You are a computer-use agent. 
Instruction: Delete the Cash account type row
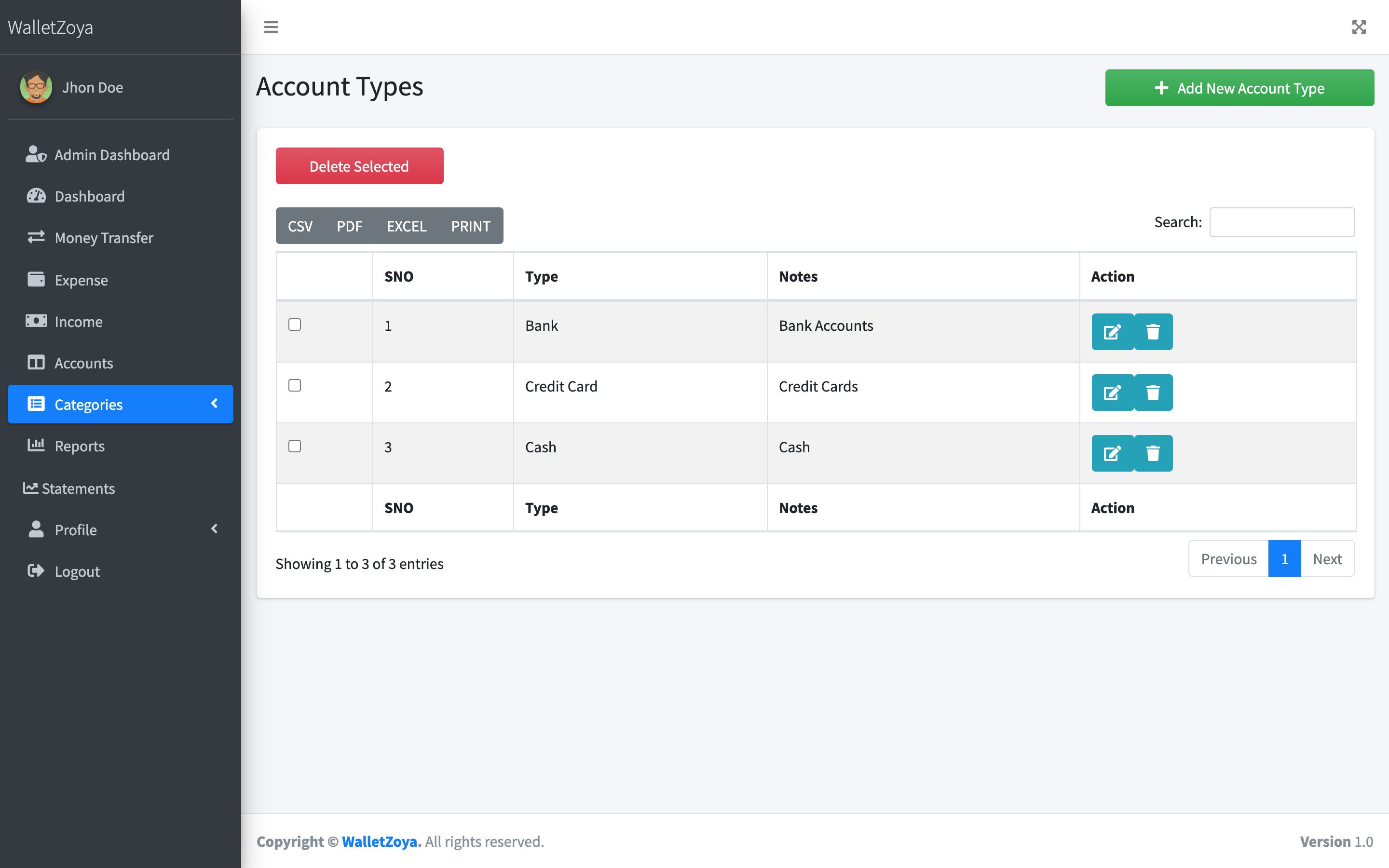coord(1153,453)
